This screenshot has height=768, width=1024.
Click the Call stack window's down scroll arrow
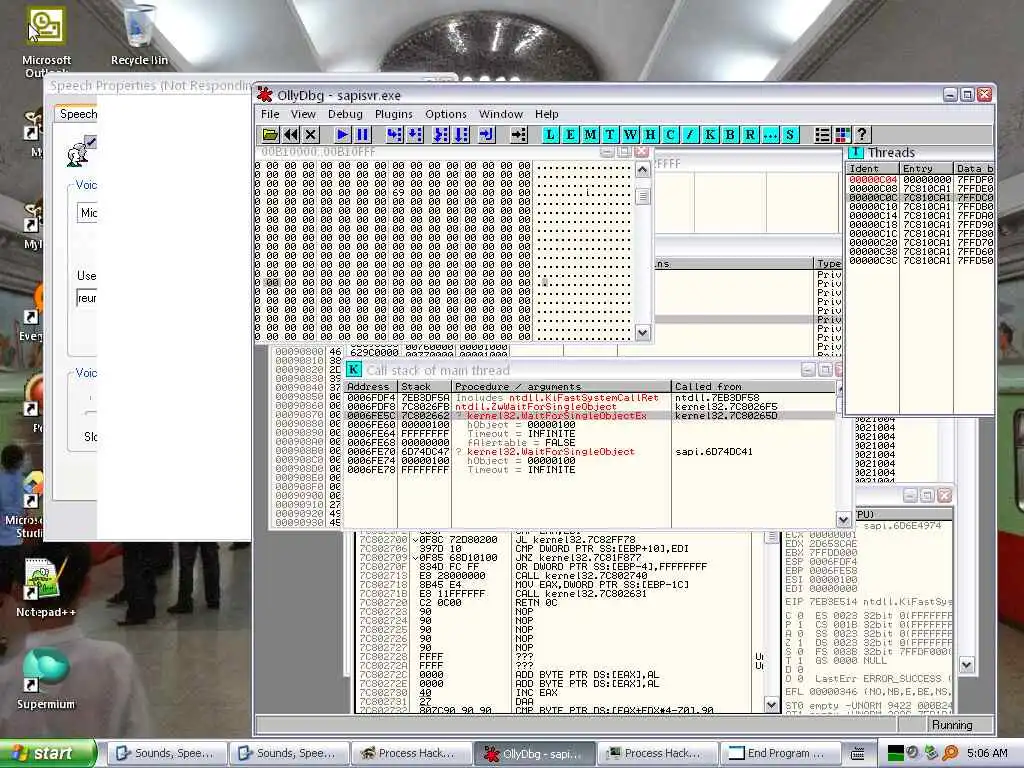843,520
